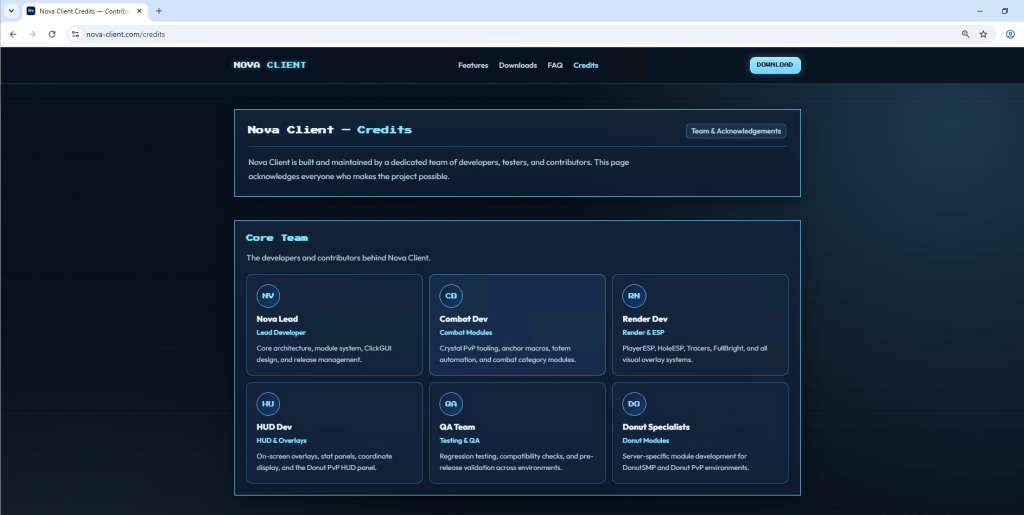Click the Render & ESP role label
Screen dimensions: 1024x515
click(x=644, y=333)
